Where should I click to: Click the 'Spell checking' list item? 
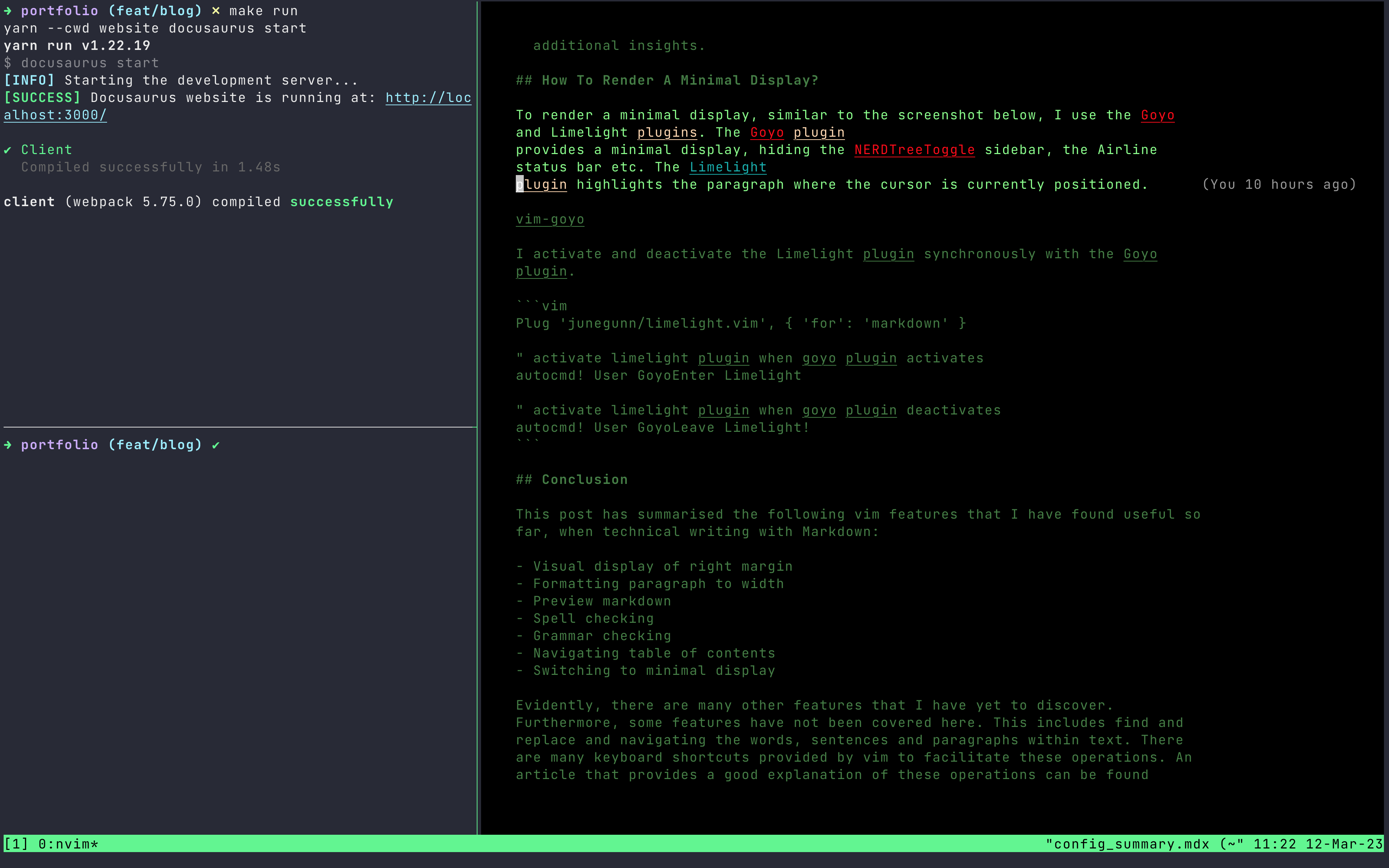(x=593, y=619)
